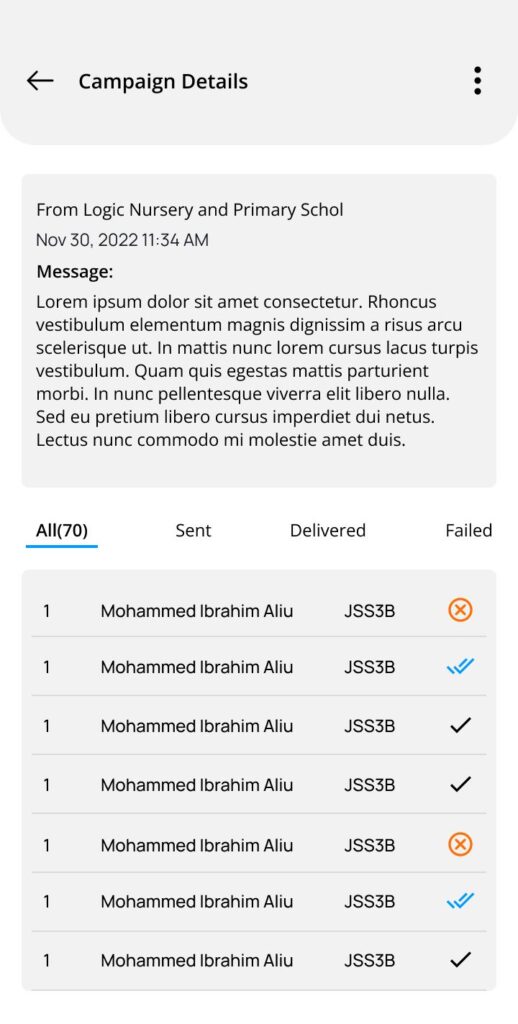The image size is (518, 1024).
Task: Switch to the Delivered tab
Action: click(x=328, y=530)
